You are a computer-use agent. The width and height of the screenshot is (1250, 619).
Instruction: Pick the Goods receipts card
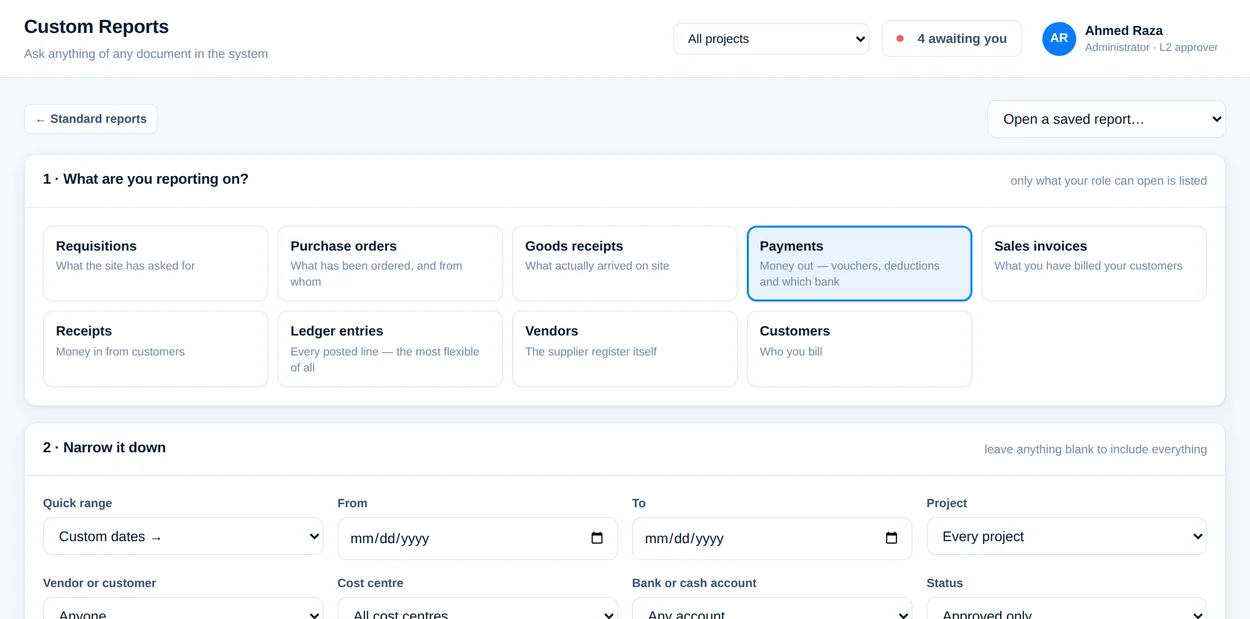[x=625, y=263]
